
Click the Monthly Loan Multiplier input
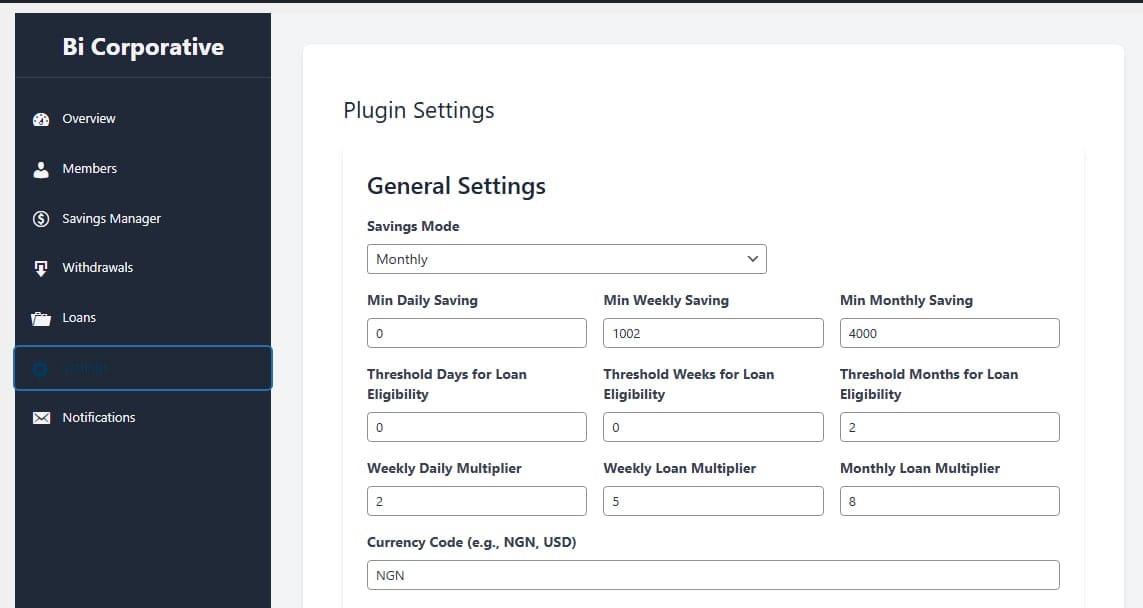(x=949, y=501)
